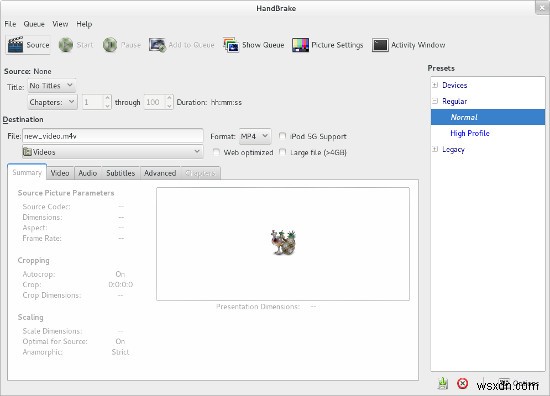
Task: Click the Add to Queue icon
Action: [x=157, y=45]
